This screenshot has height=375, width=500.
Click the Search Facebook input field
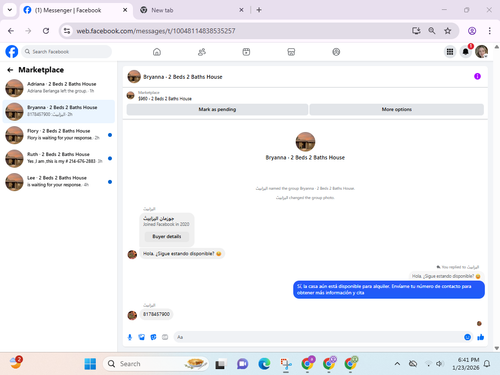[67, 52]
